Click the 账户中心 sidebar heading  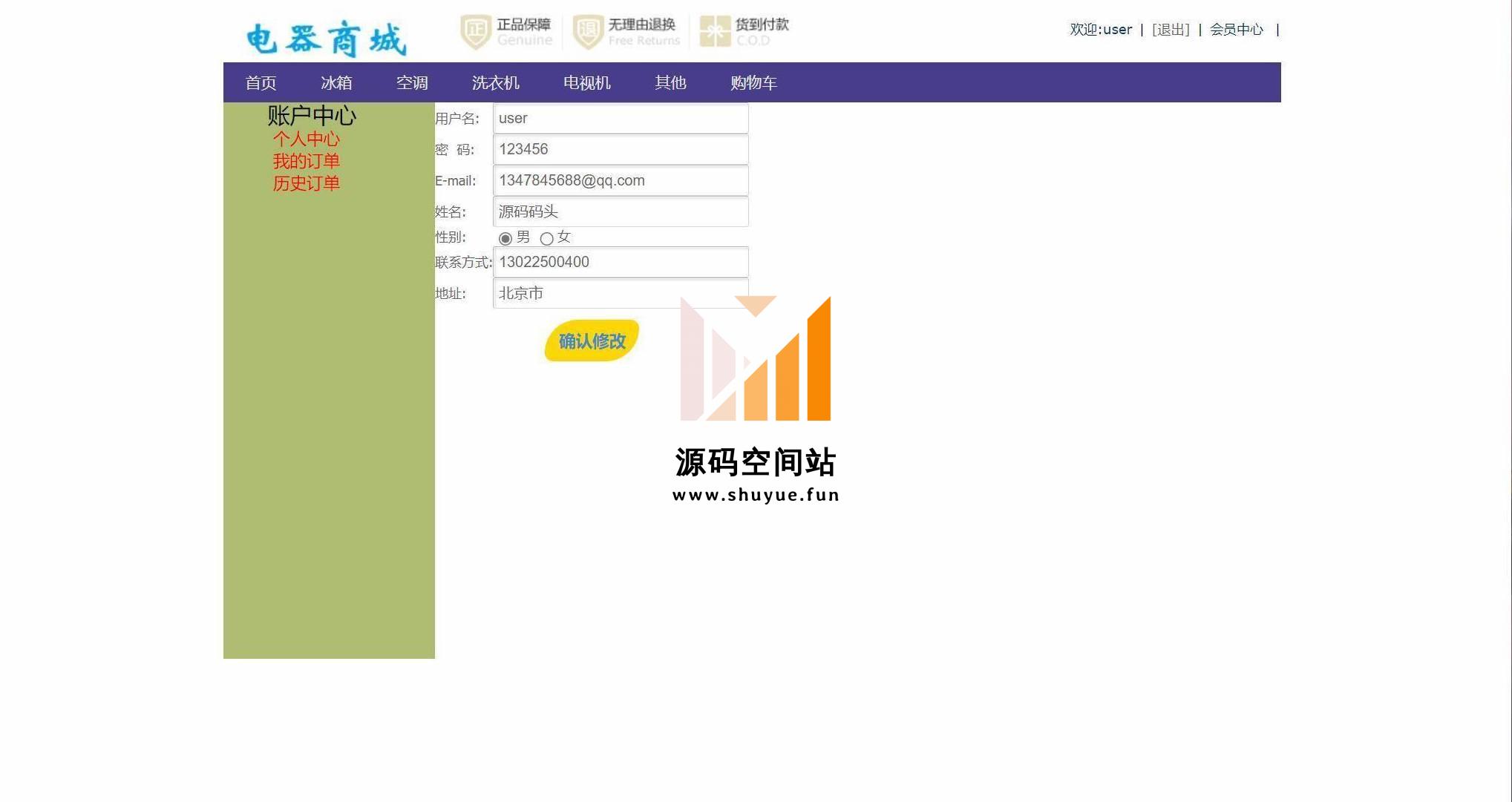coord(312,116)
